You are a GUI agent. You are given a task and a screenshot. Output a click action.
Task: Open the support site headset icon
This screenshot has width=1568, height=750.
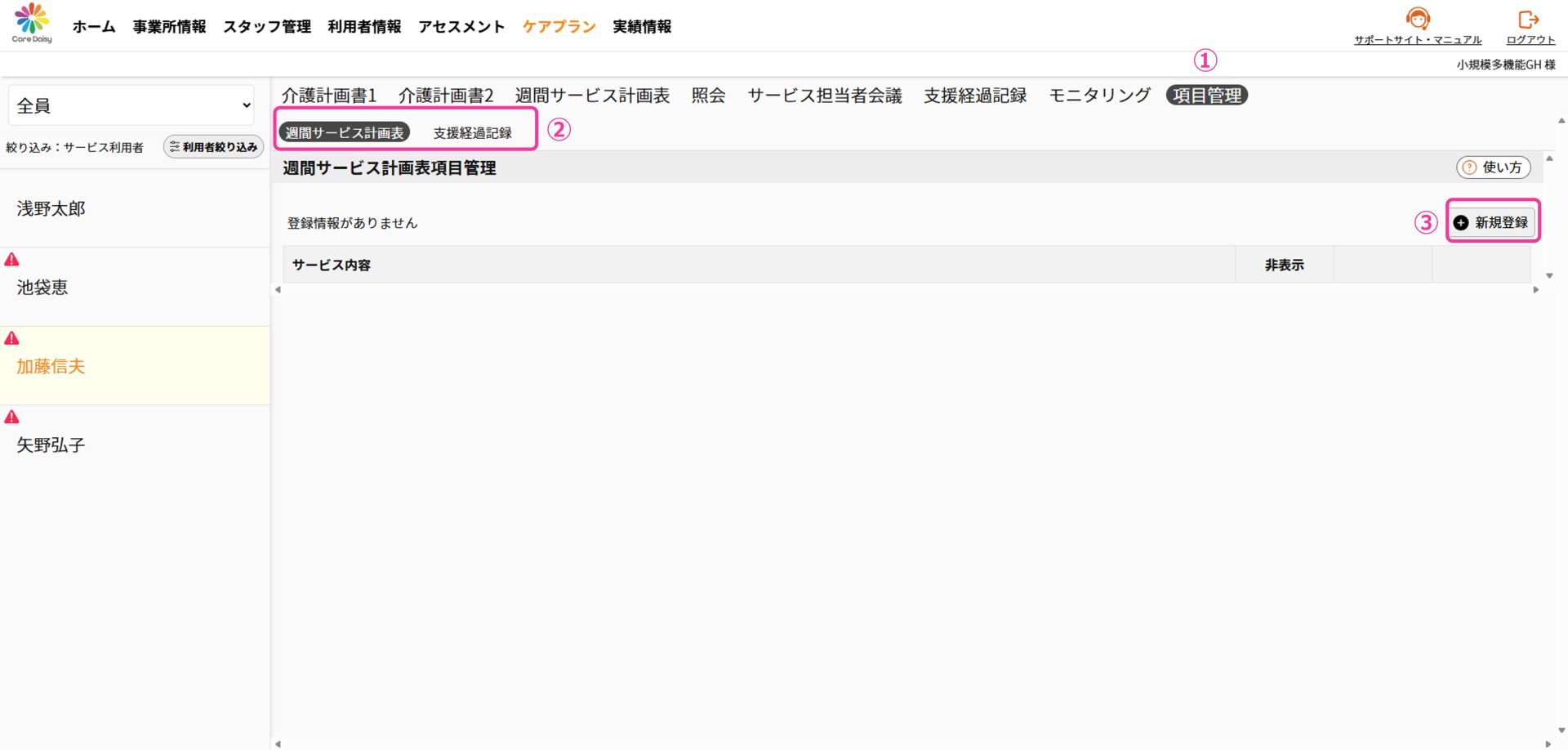(1418, 18)
